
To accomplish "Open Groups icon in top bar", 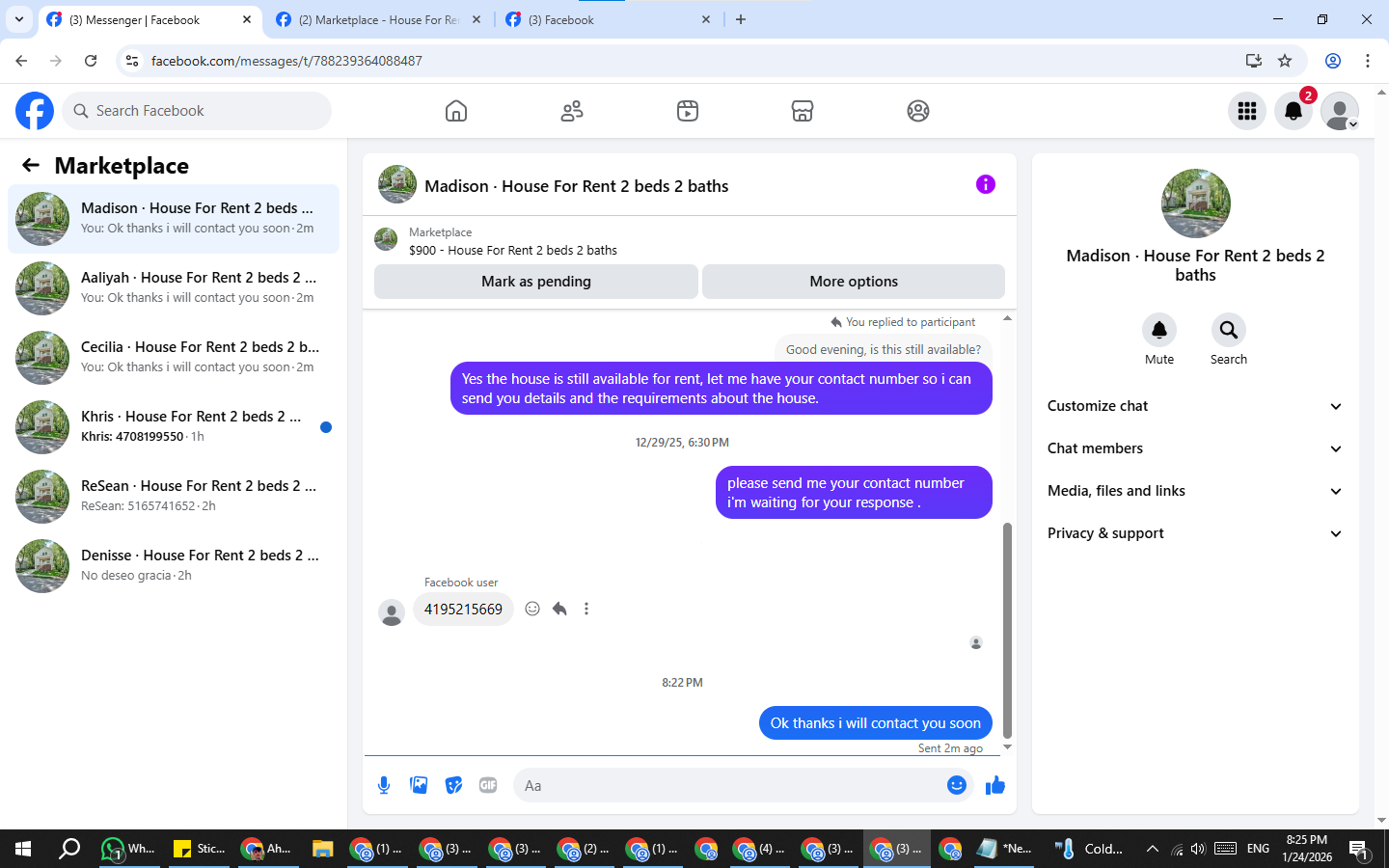I will pyautogui.click(x=918, y=111).
